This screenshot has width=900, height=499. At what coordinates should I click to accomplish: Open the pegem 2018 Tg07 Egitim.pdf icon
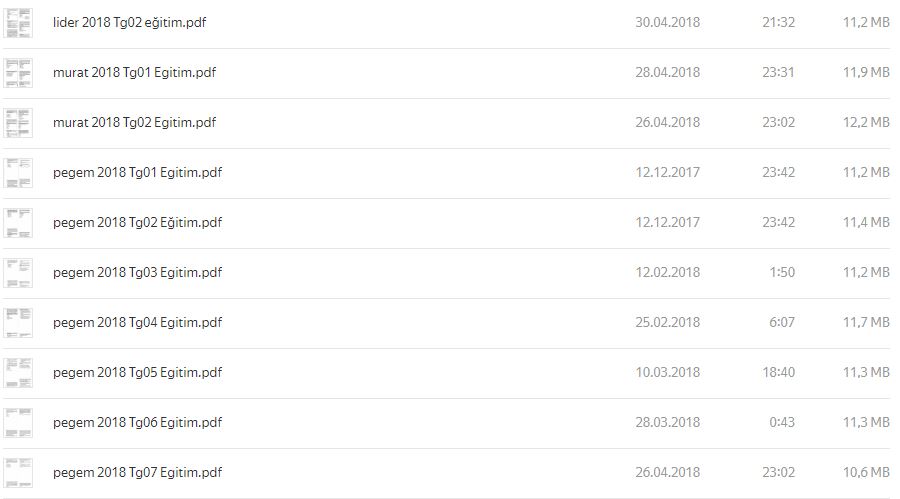(18, 473)
